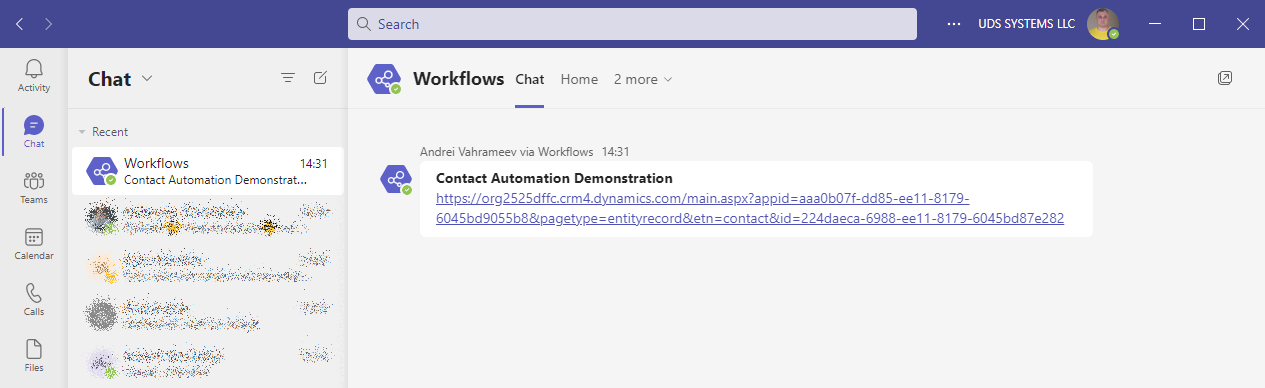Viewport: 1265px width, 388px height.
Task: Open Activity in the sidebar
Action: click(34, 75)
